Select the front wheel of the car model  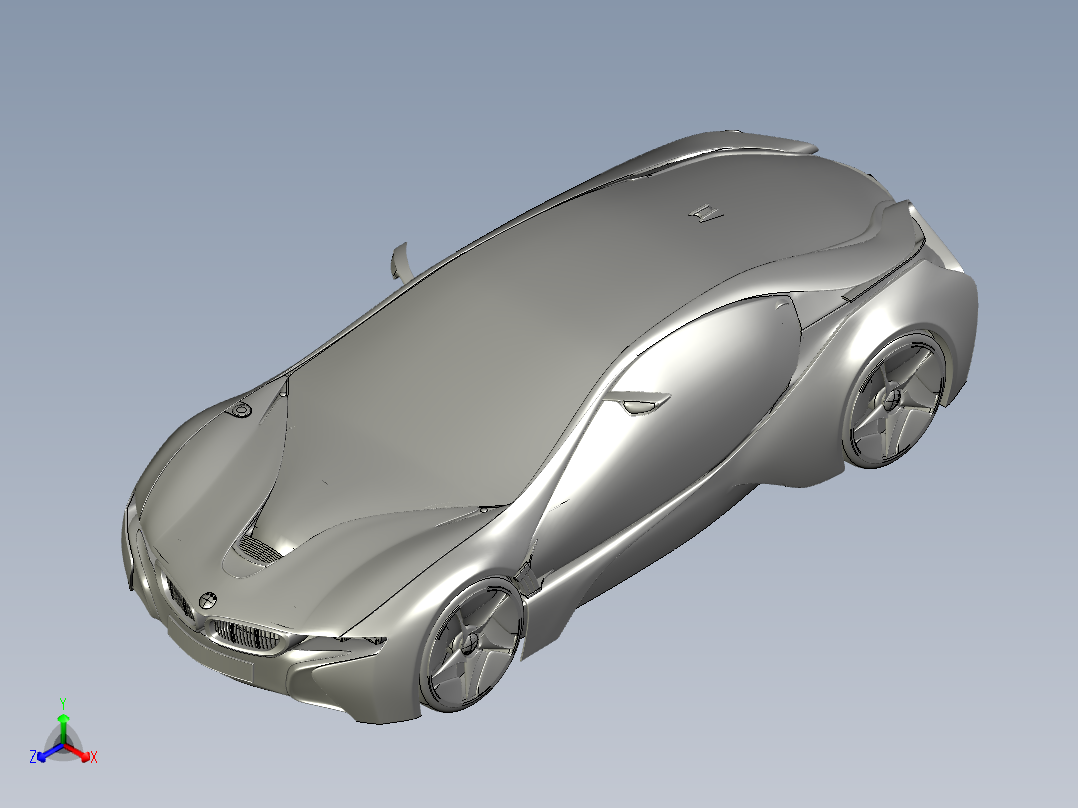470,644
